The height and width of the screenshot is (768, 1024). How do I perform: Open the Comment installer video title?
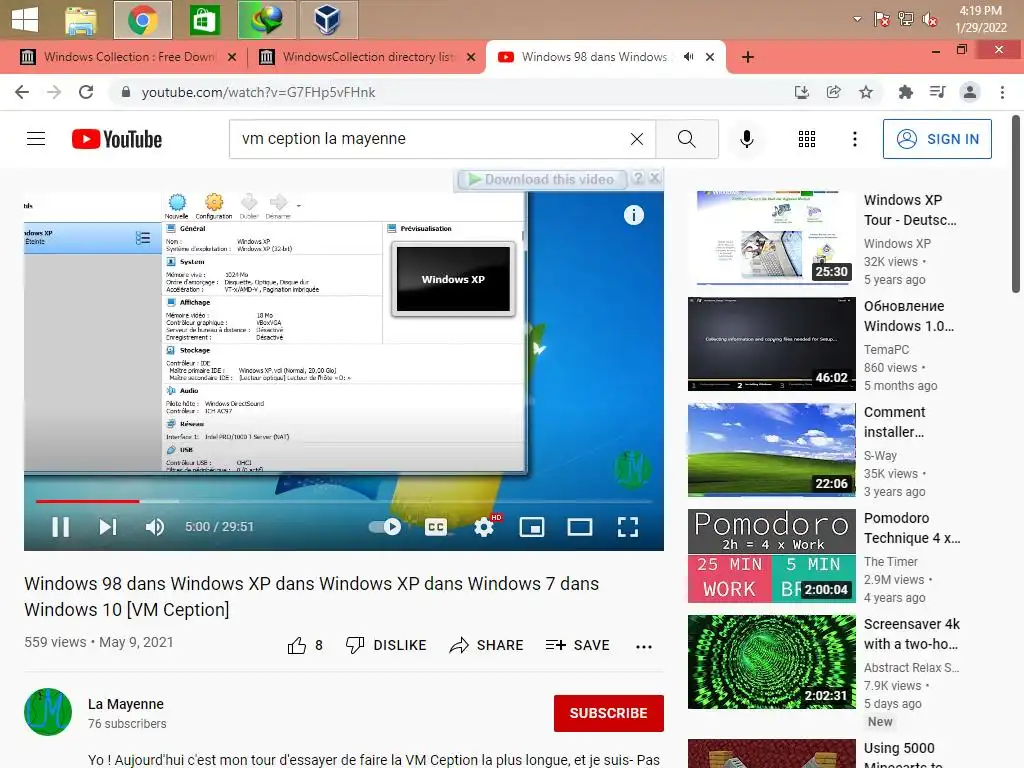pyautogui.click(x=895, y=422)
